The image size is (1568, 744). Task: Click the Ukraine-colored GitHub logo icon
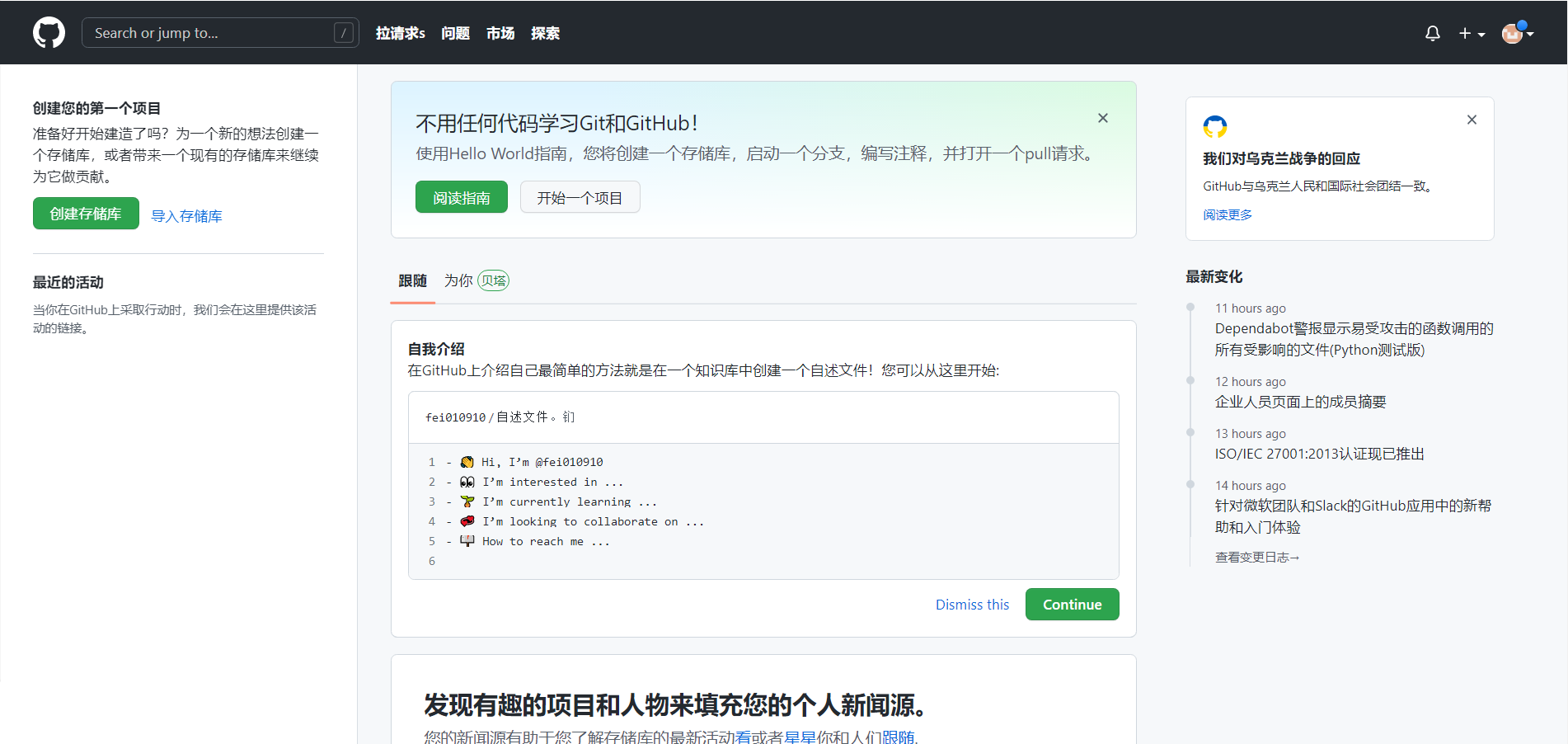pos(1215,127)
